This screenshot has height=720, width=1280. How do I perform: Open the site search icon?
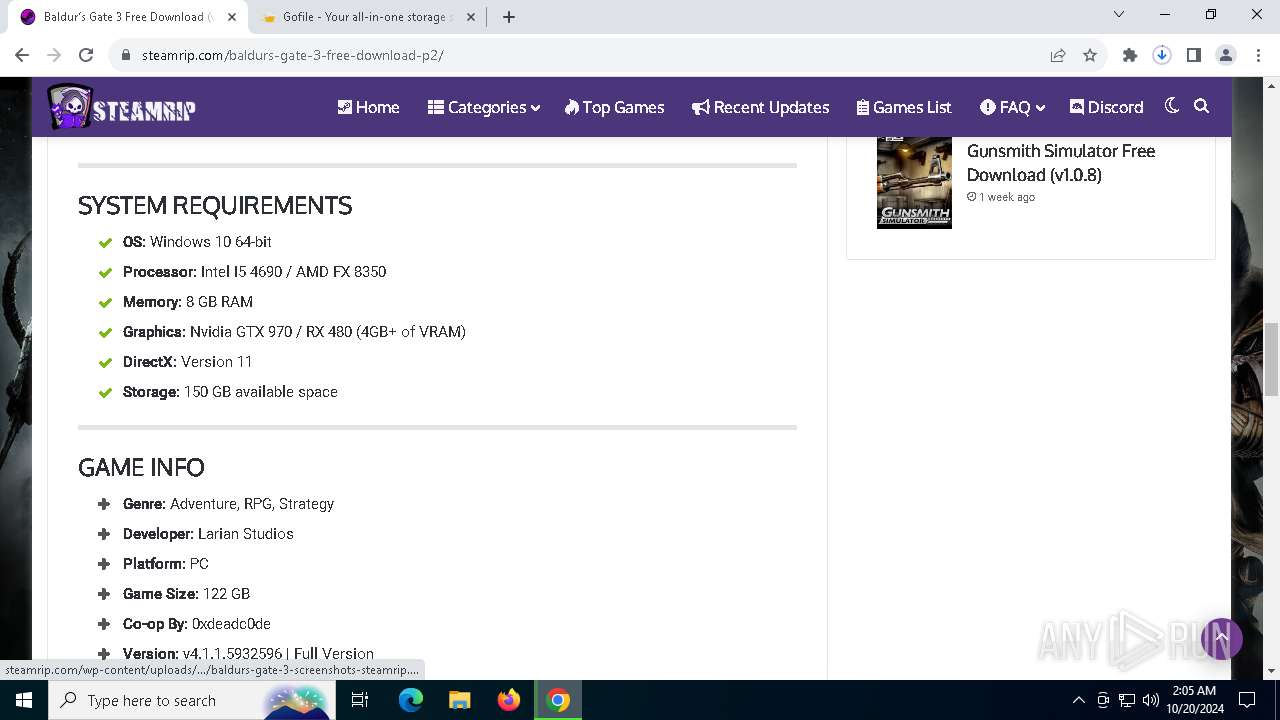point(1202,106)
